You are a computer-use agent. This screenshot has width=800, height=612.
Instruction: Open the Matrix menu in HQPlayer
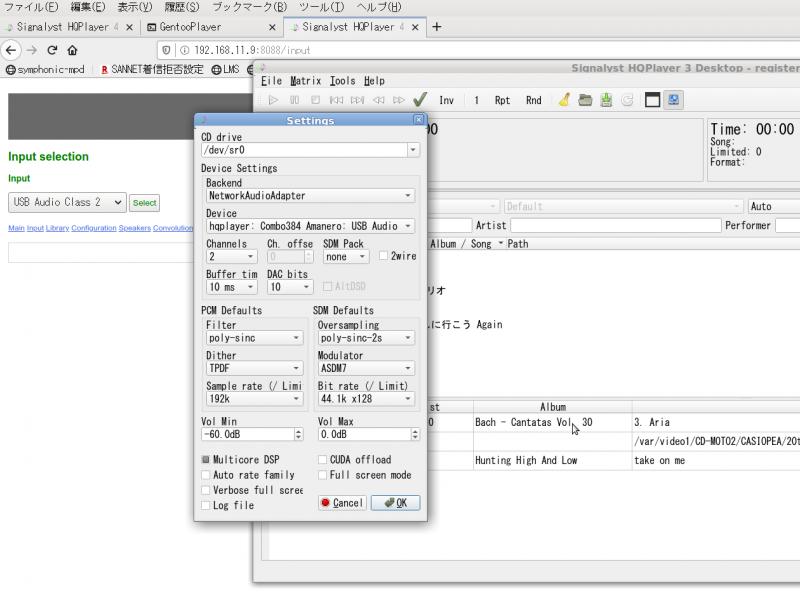[x=305, y=81]
